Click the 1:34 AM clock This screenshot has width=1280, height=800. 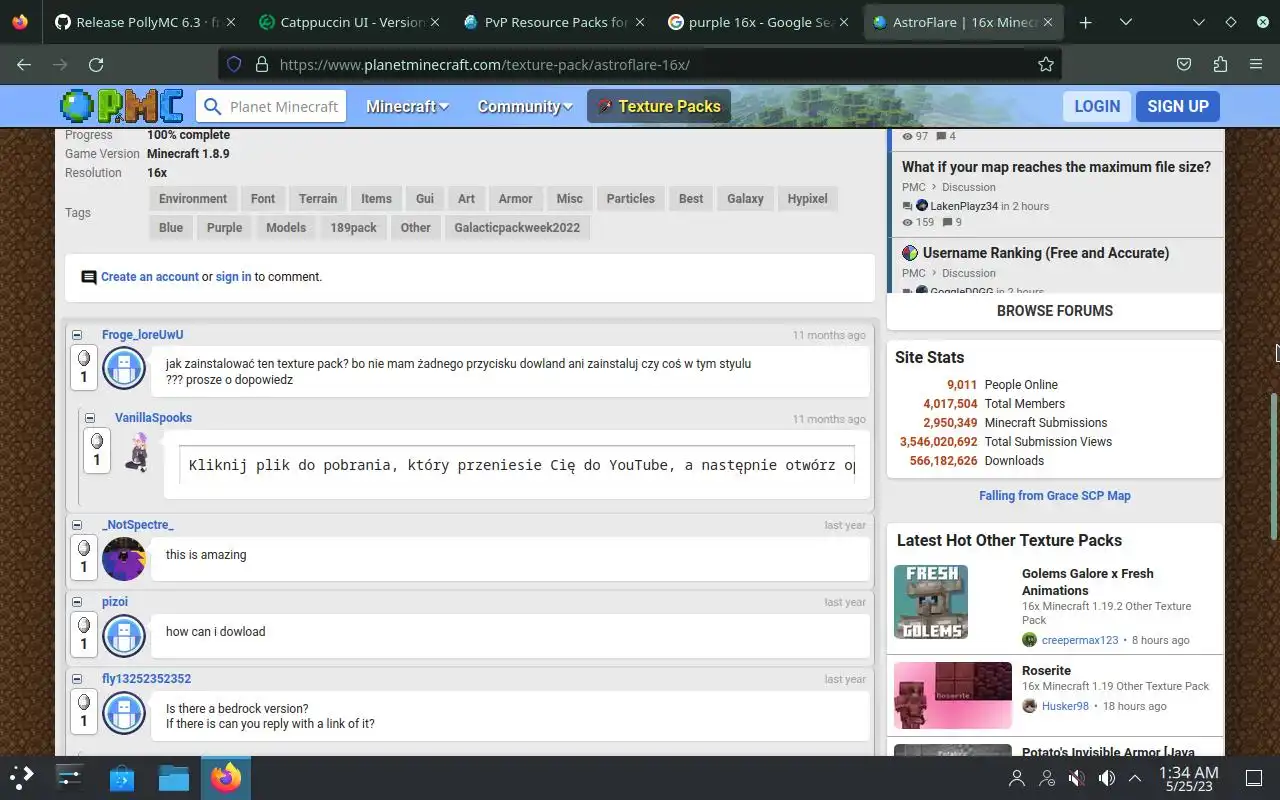pos(1188,772)
